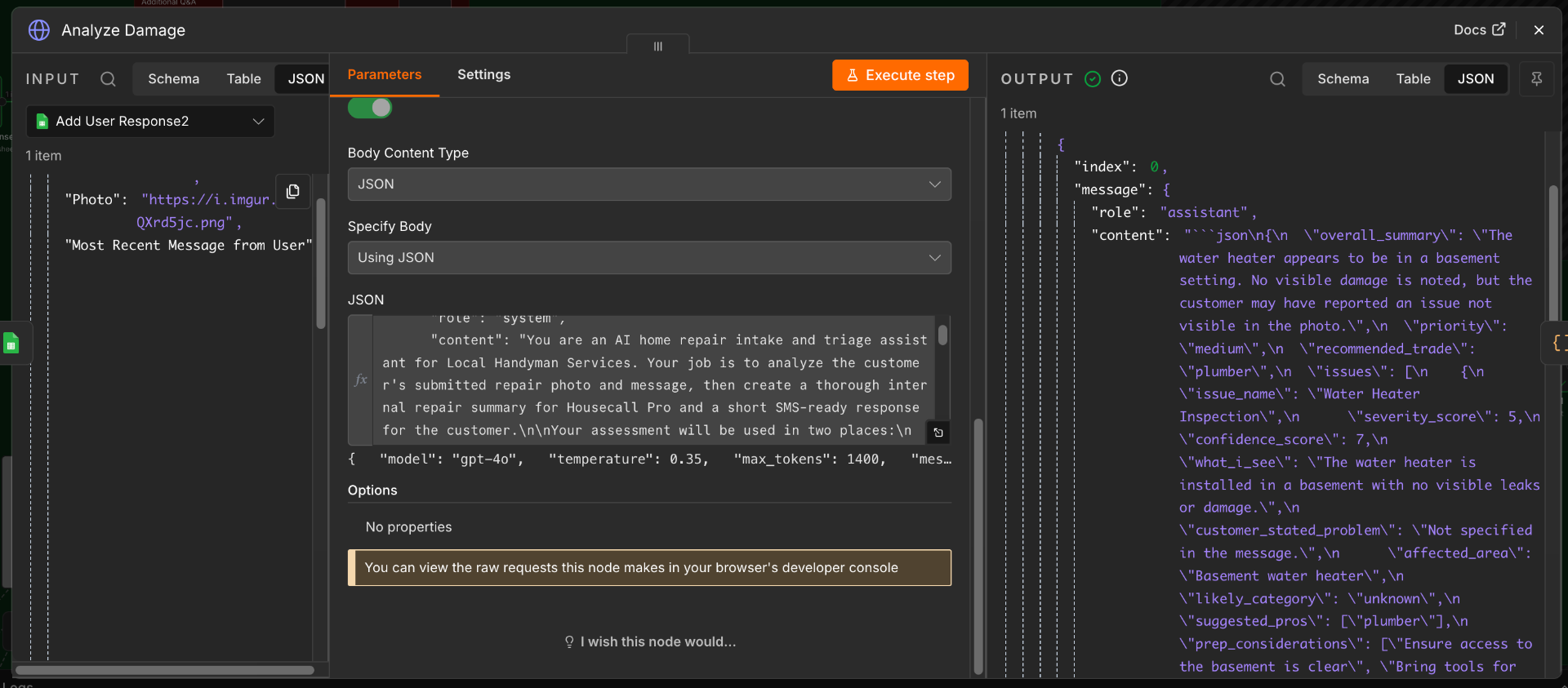The height and width of the screenshot is (688, 1568).
Task: Switch to the Settings tab
Action: click(x=484, y=75)
